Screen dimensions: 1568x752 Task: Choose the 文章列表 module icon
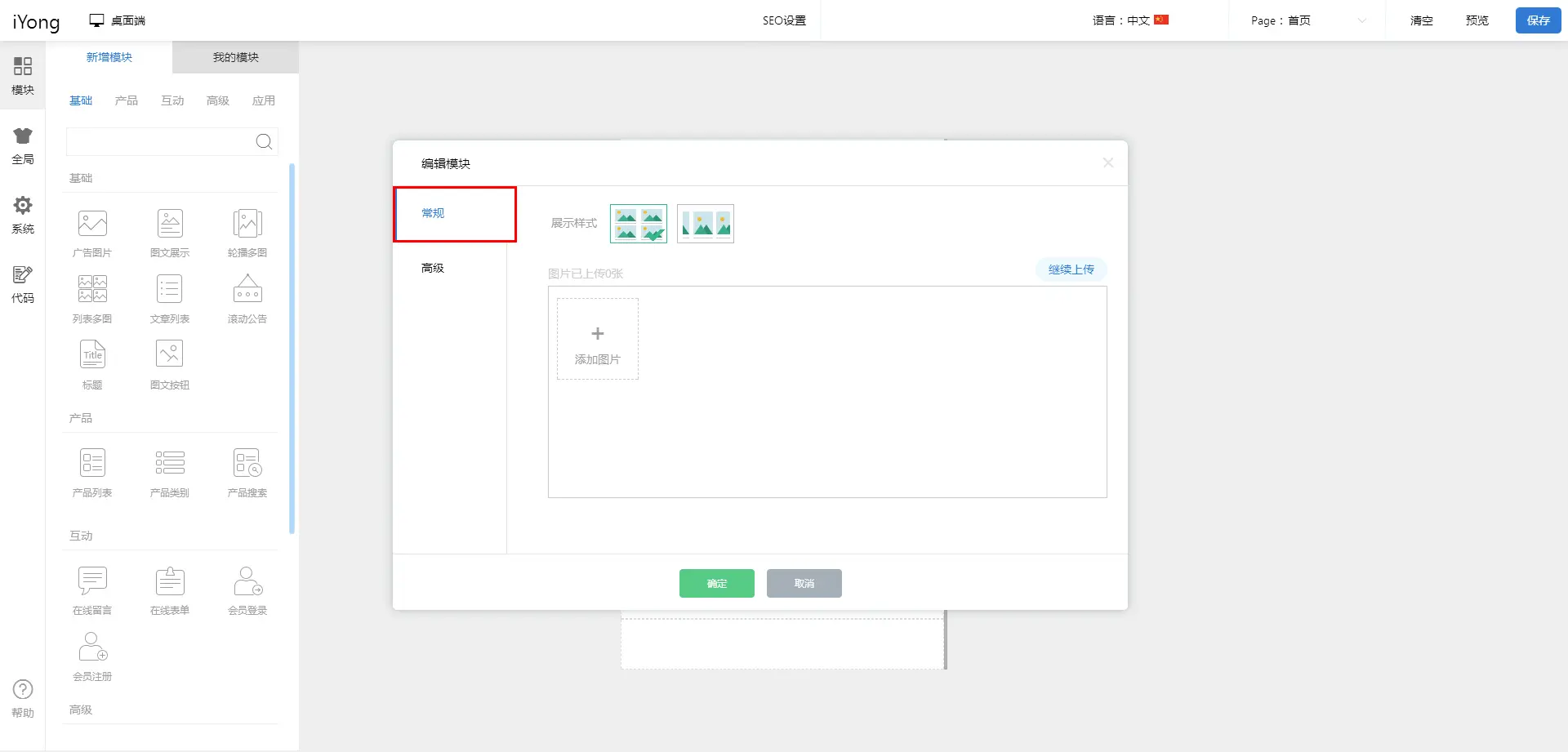(170, 290)
